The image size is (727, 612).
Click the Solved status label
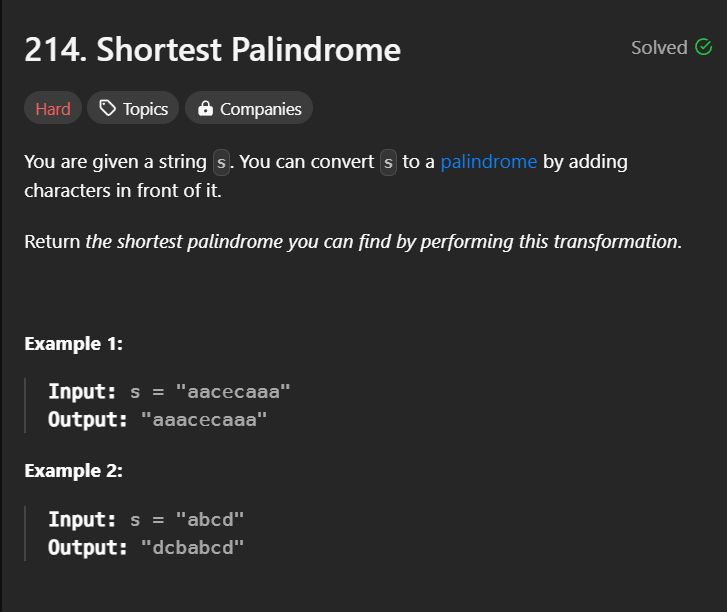click(x=659, y=47)
